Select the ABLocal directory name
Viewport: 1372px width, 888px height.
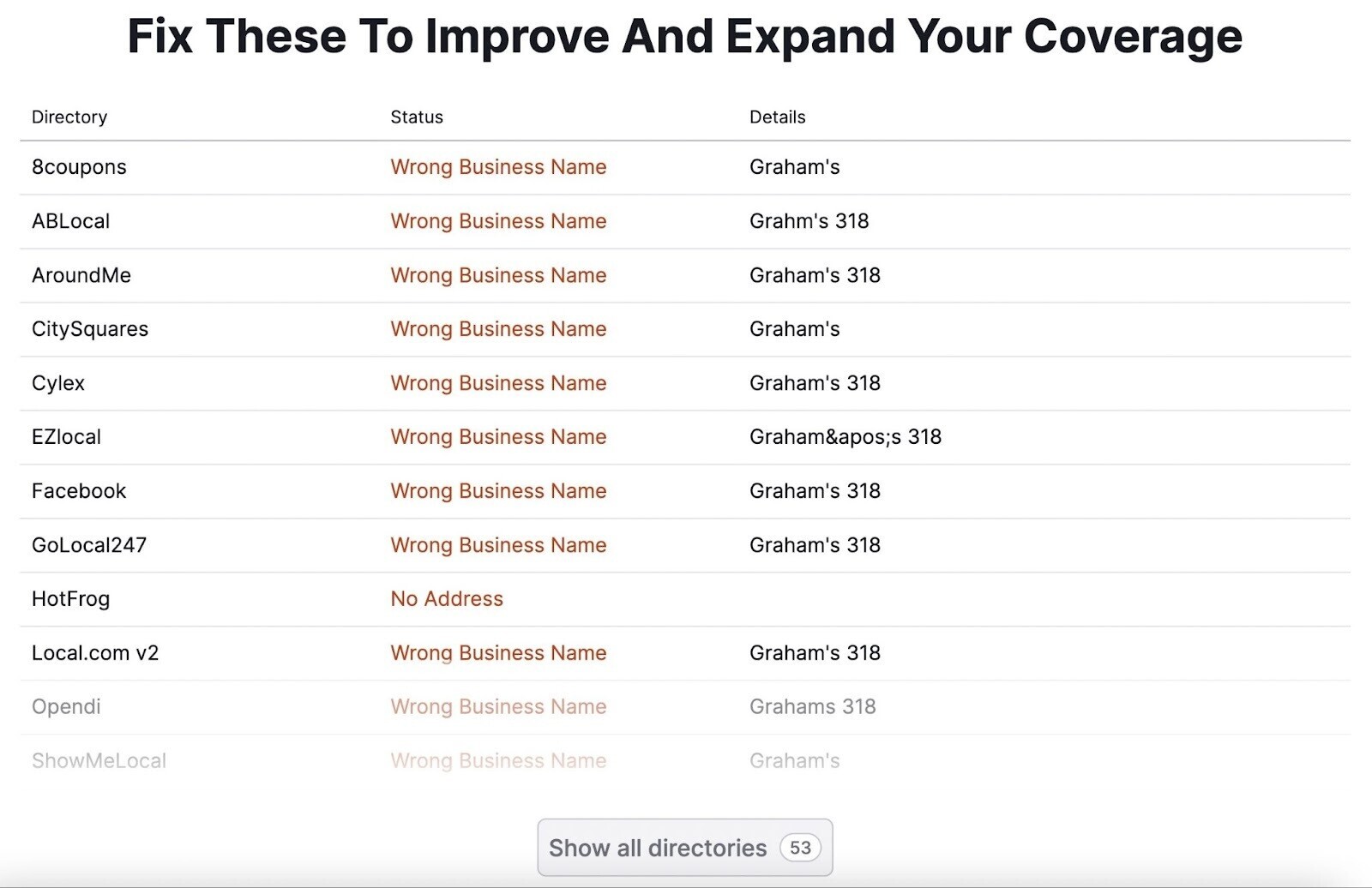click(x=70, y=221)
